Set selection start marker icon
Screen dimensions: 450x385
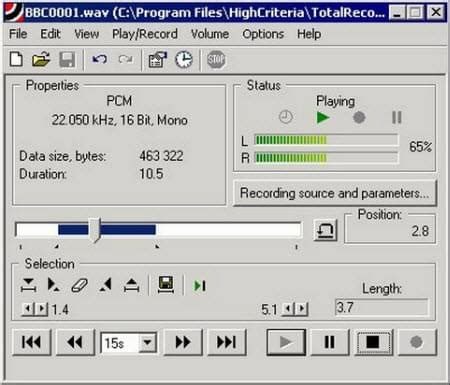53,285
